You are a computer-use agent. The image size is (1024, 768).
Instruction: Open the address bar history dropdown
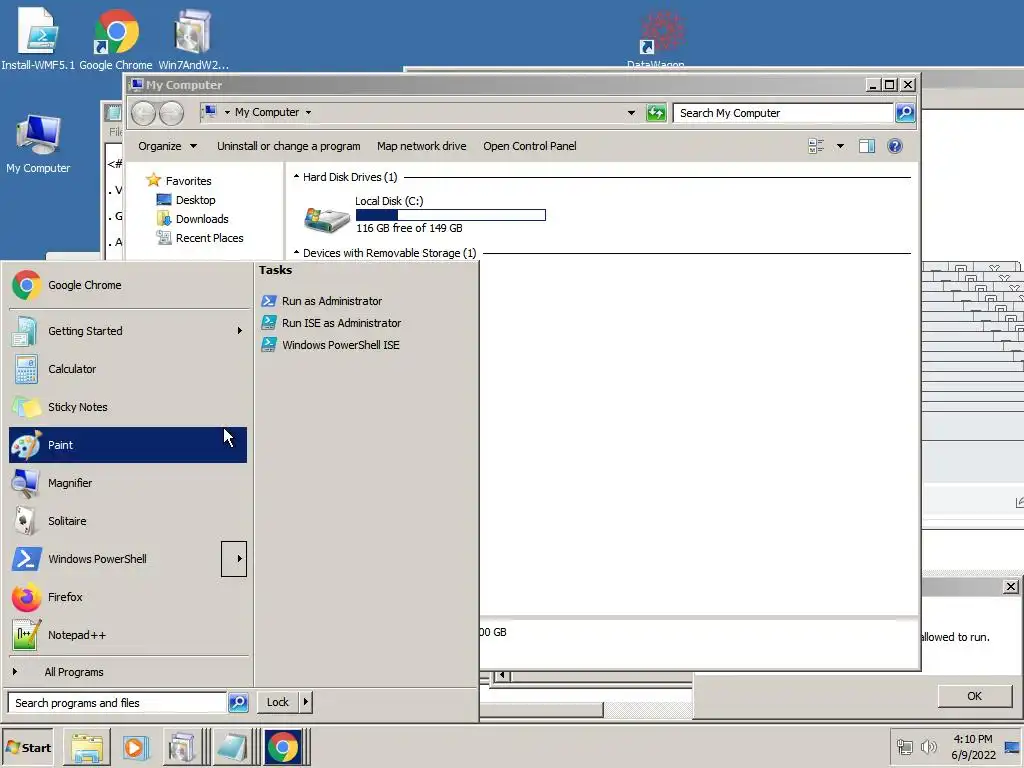[631, 113]
